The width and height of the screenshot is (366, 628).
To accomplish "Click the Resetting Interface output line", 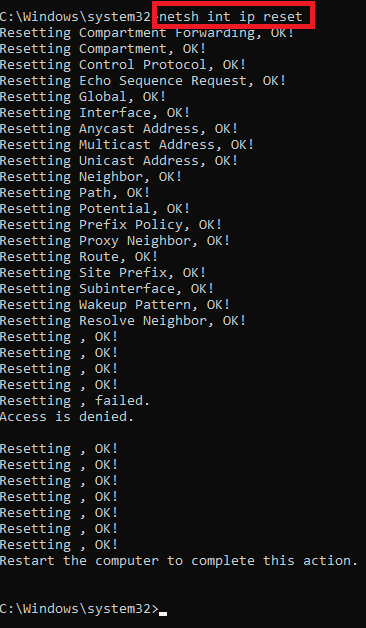I will point(95,113).
